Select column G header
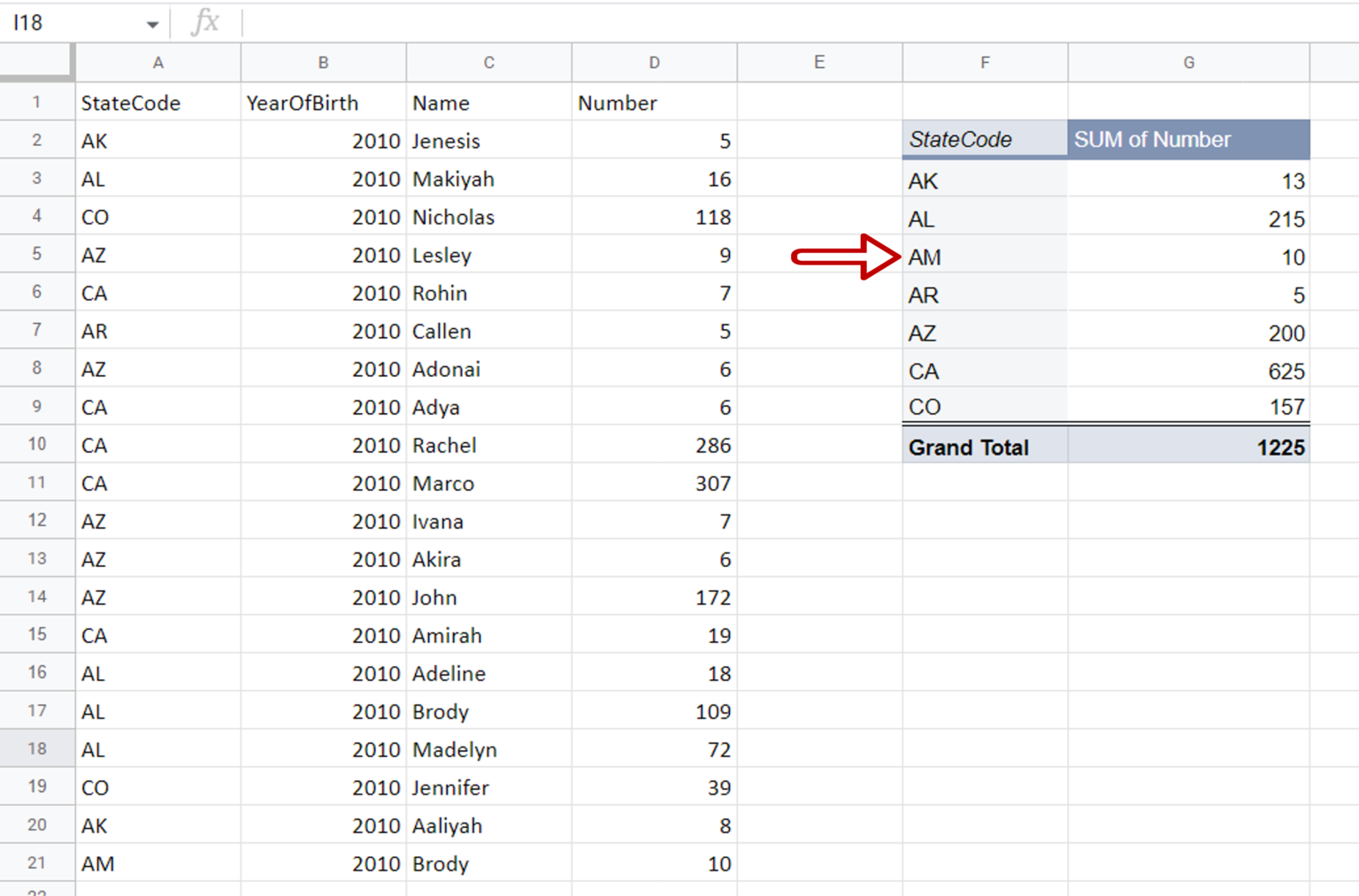Image resolution: width=1359 pixels, height=896 pixels. click(x=1188, y=63)
